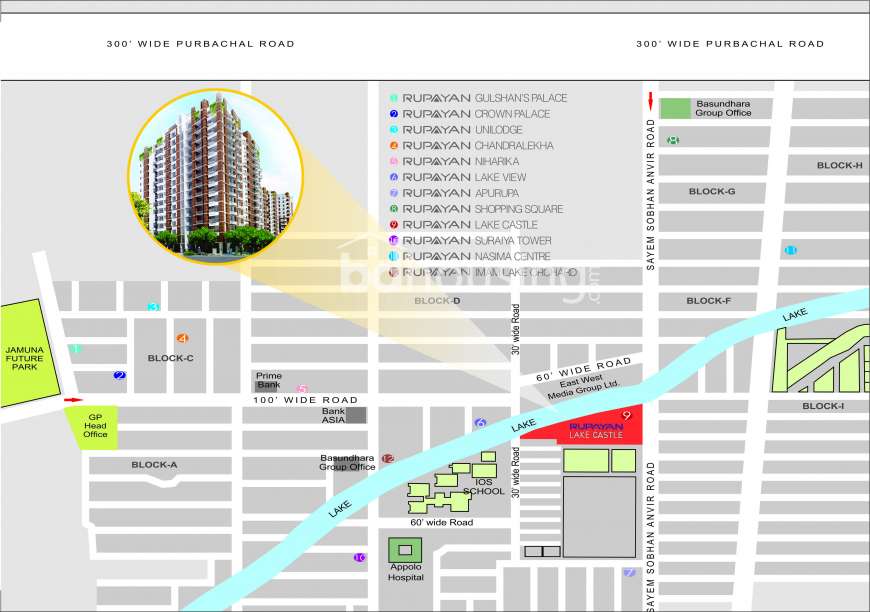Viewport: 870px width, 612px height.
Task: Click the legend bullet beside Chandralekha
Action: pyautogui.click(x=393, y=145)
